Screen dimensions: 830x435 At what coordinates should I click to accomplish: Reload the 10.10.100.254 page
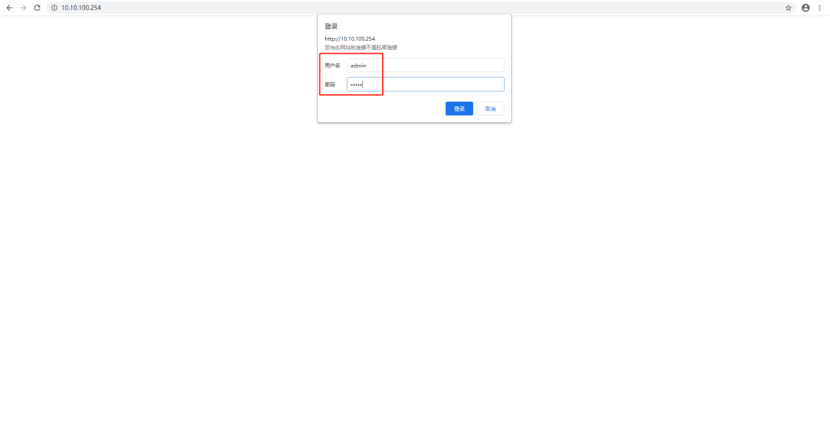(37, 7)
